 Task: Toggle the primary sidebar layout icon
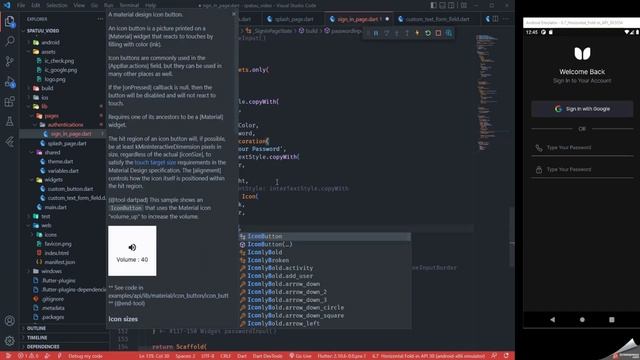[x=433, y=5]
